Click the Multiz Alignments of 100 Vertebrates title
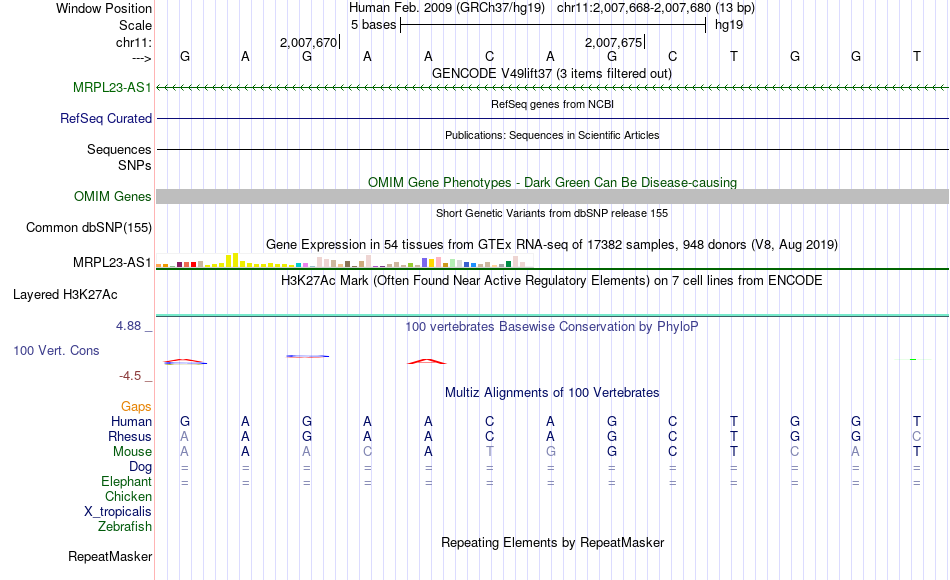 click(552, 393)
